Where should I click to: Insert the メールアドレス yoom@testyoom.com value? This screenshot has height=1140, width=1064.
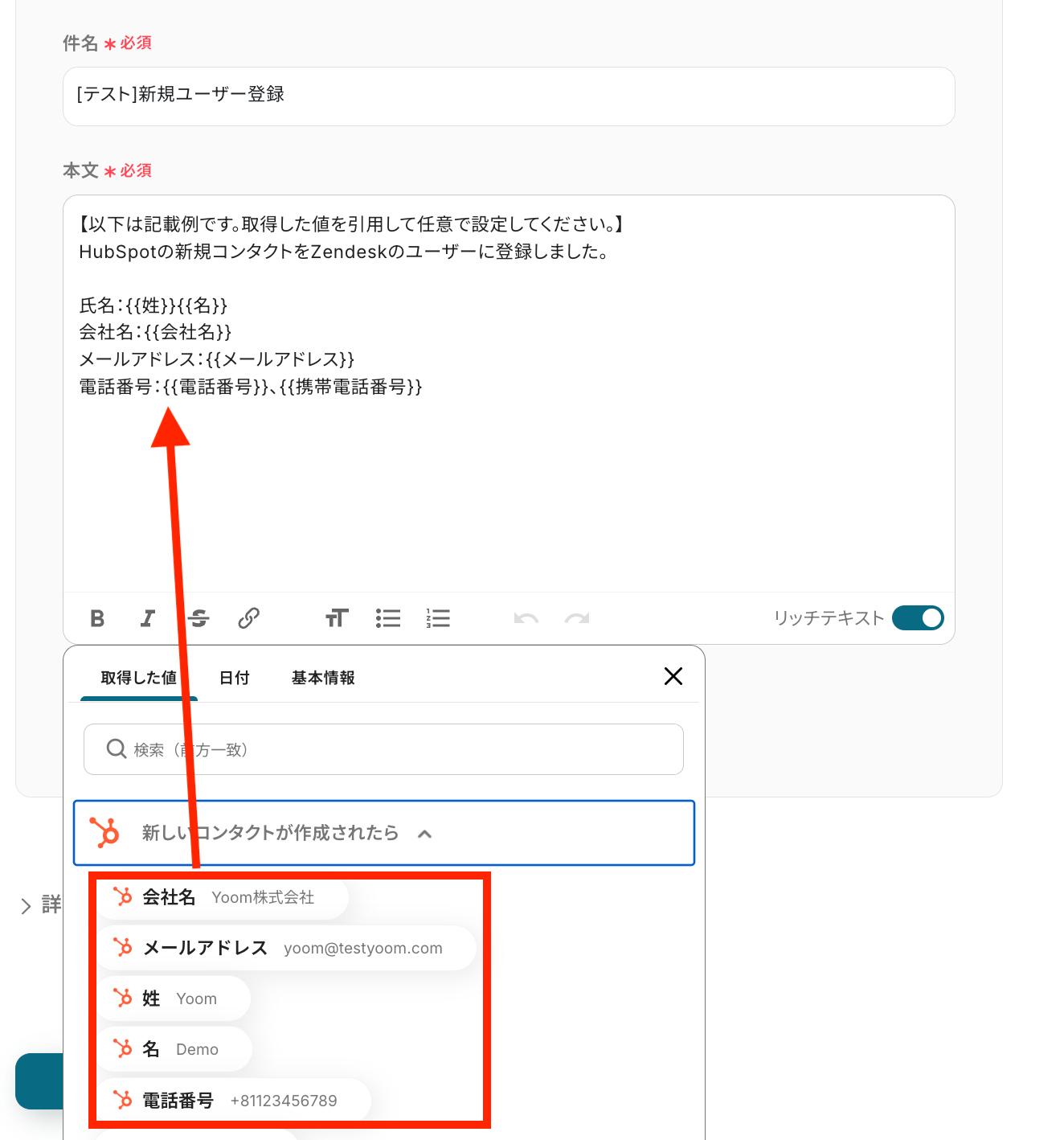pyautogui.click(x=286, y=948)
